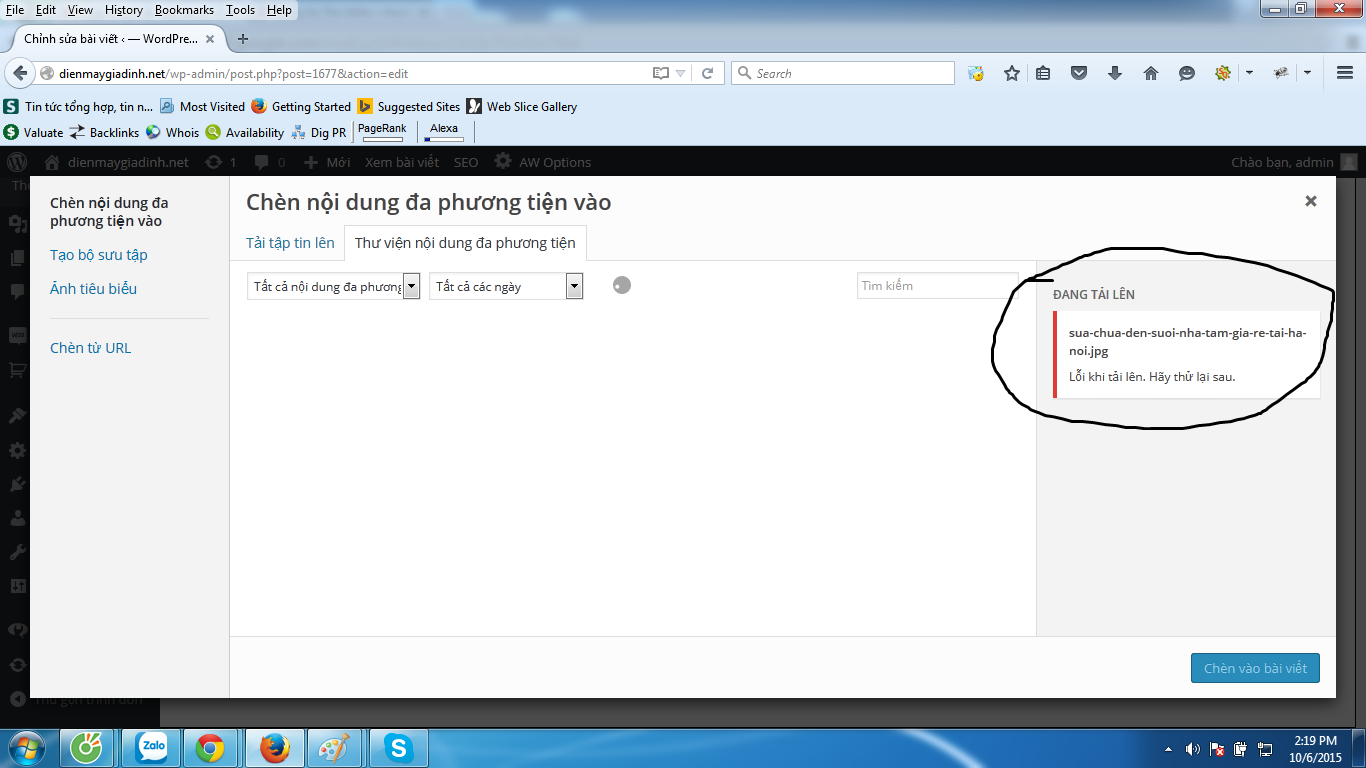
Task: Click the Valuate toolbar button
Action: pos(33,132)
